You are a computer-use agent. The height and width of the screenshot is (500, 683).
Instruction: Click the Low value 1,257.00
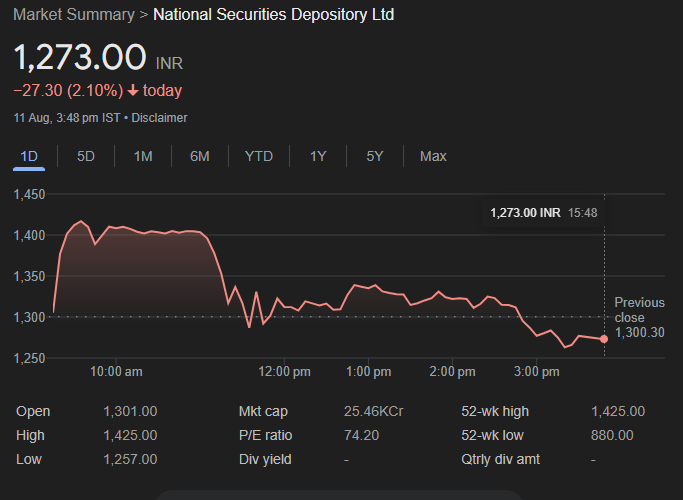pos(130,459)
